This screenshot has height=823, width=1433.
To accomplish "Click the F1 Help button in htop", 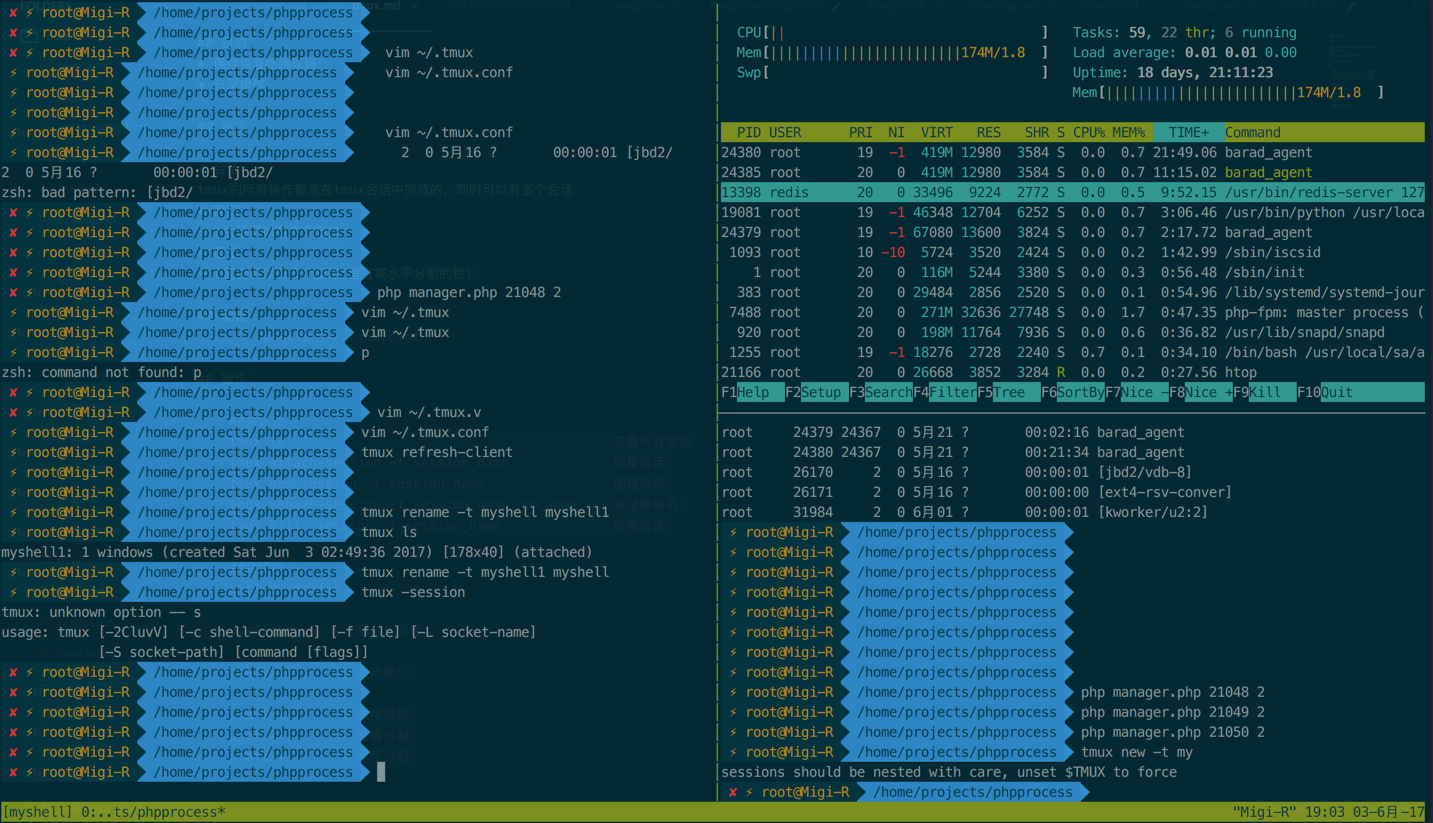I will pos(752,392).
